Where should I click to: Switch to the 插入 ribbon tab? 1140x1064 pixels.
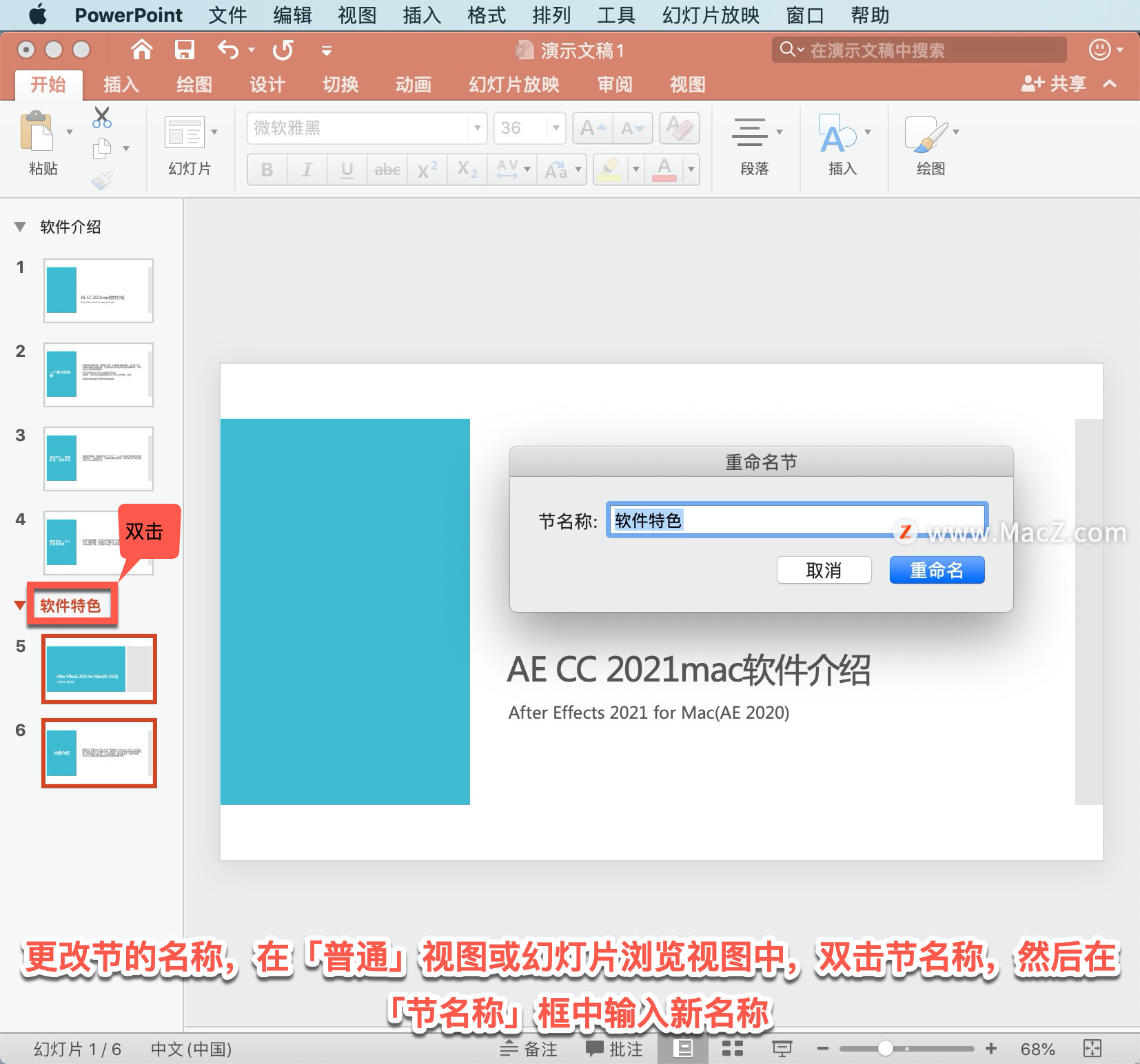click(x=121, y=85)
